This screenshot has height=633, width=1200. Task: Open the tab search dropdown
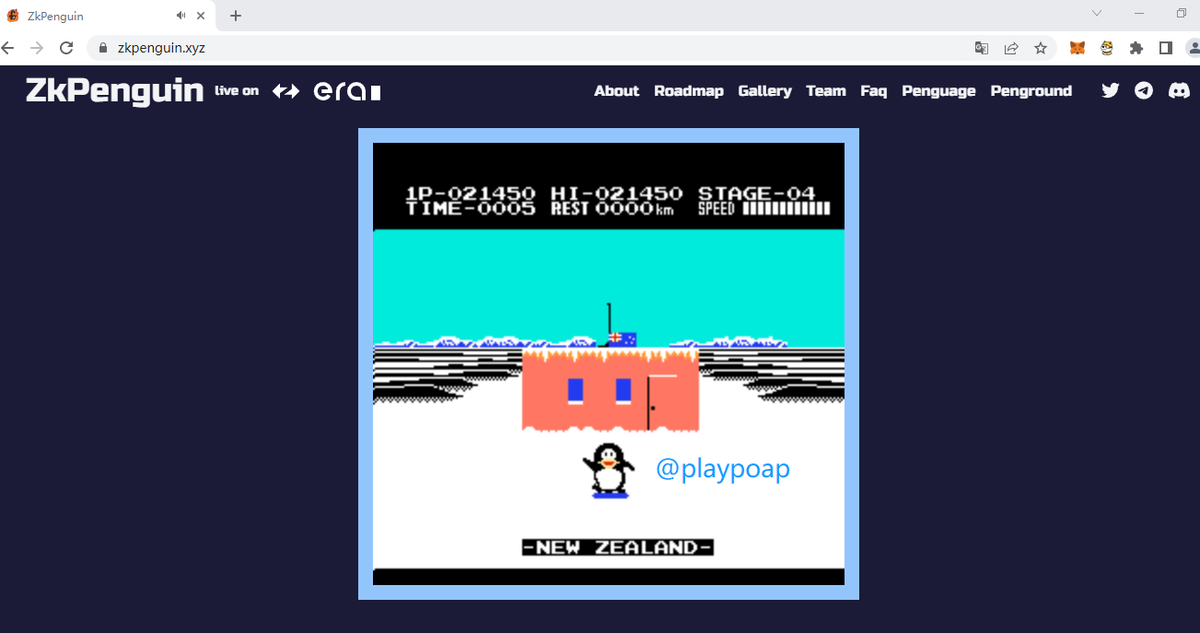[x=1096, y=13]
